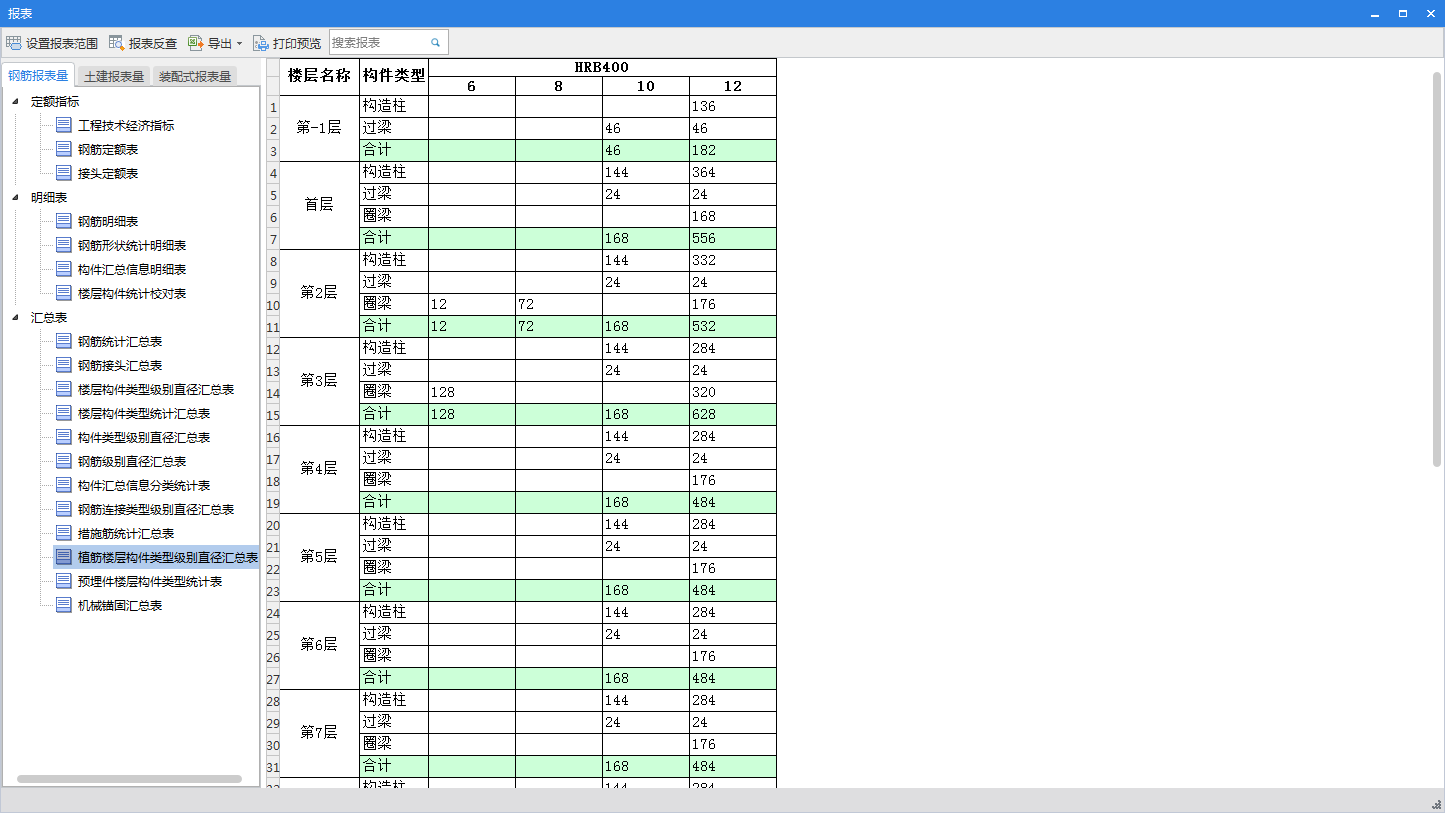Click the icon beside 植筋楼层构件类型级别直径汇总表

click(x=64, y=557)
